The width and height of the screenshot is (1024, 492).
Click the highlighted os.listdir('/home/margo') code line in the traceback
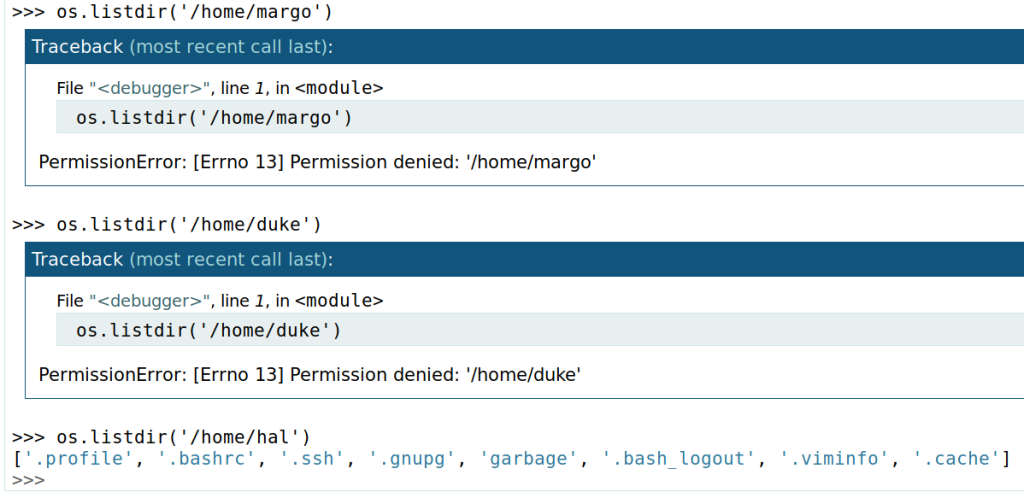point(215,118)
